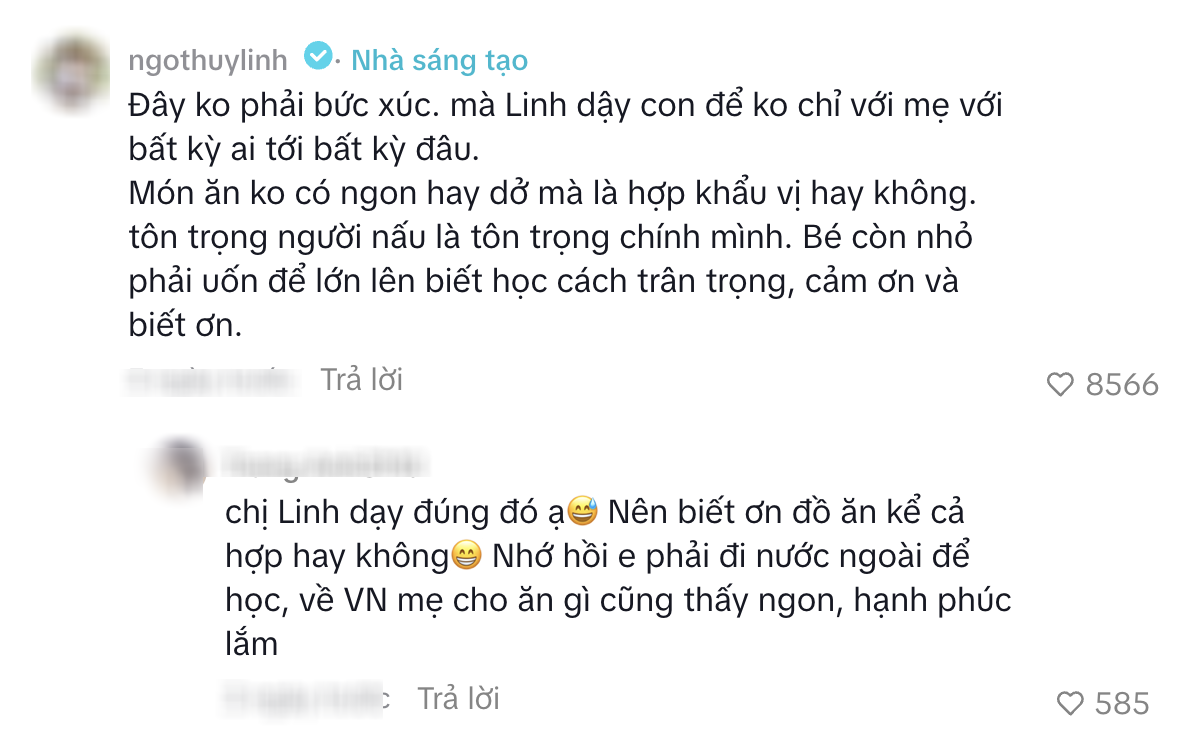The height and width of the screenshot is (746, 1180).
Task: Click the 8566 like counter
Action: tap(1122, 382)
